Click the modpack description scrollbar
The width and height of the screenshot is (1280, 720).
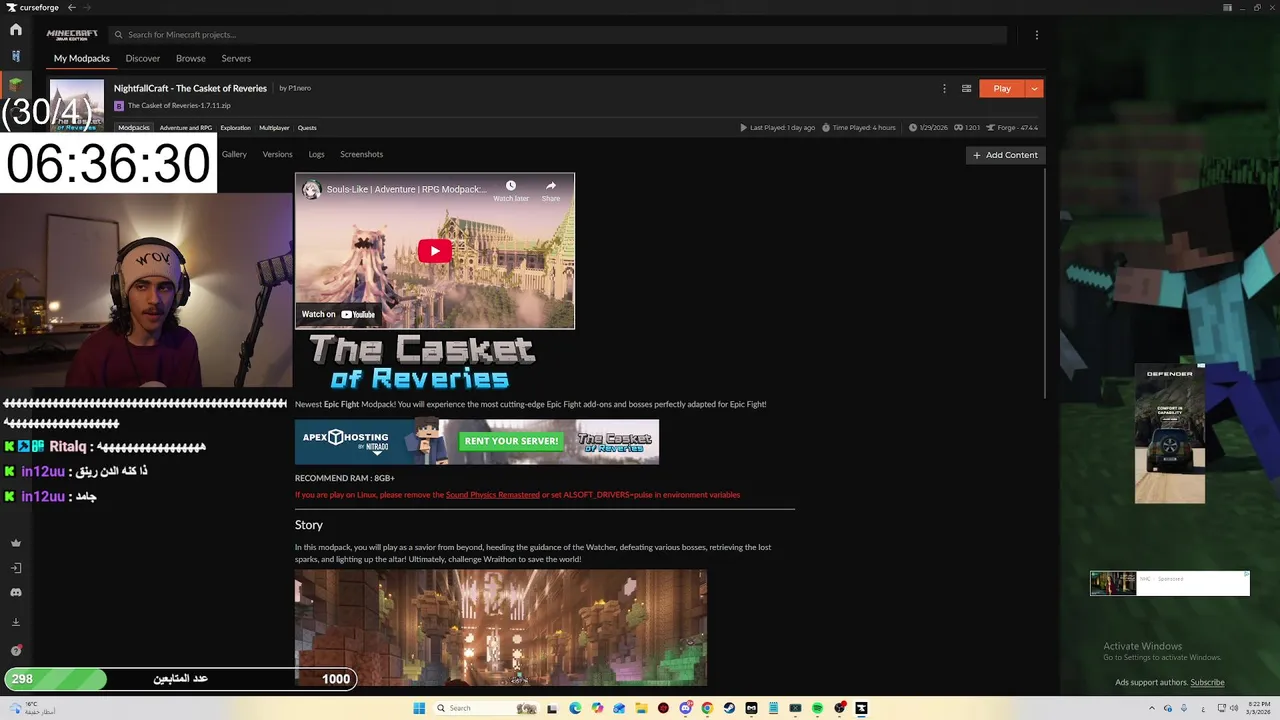pos(1047,283)
